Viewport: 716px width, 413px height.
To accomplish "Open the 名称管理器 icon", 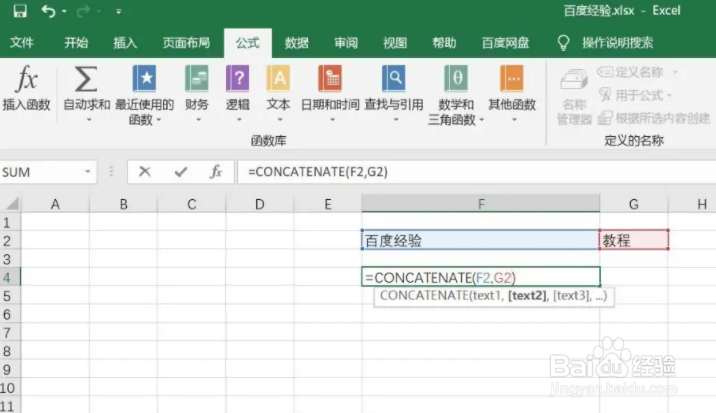I will pyautogui.click(x=574, y=80).
